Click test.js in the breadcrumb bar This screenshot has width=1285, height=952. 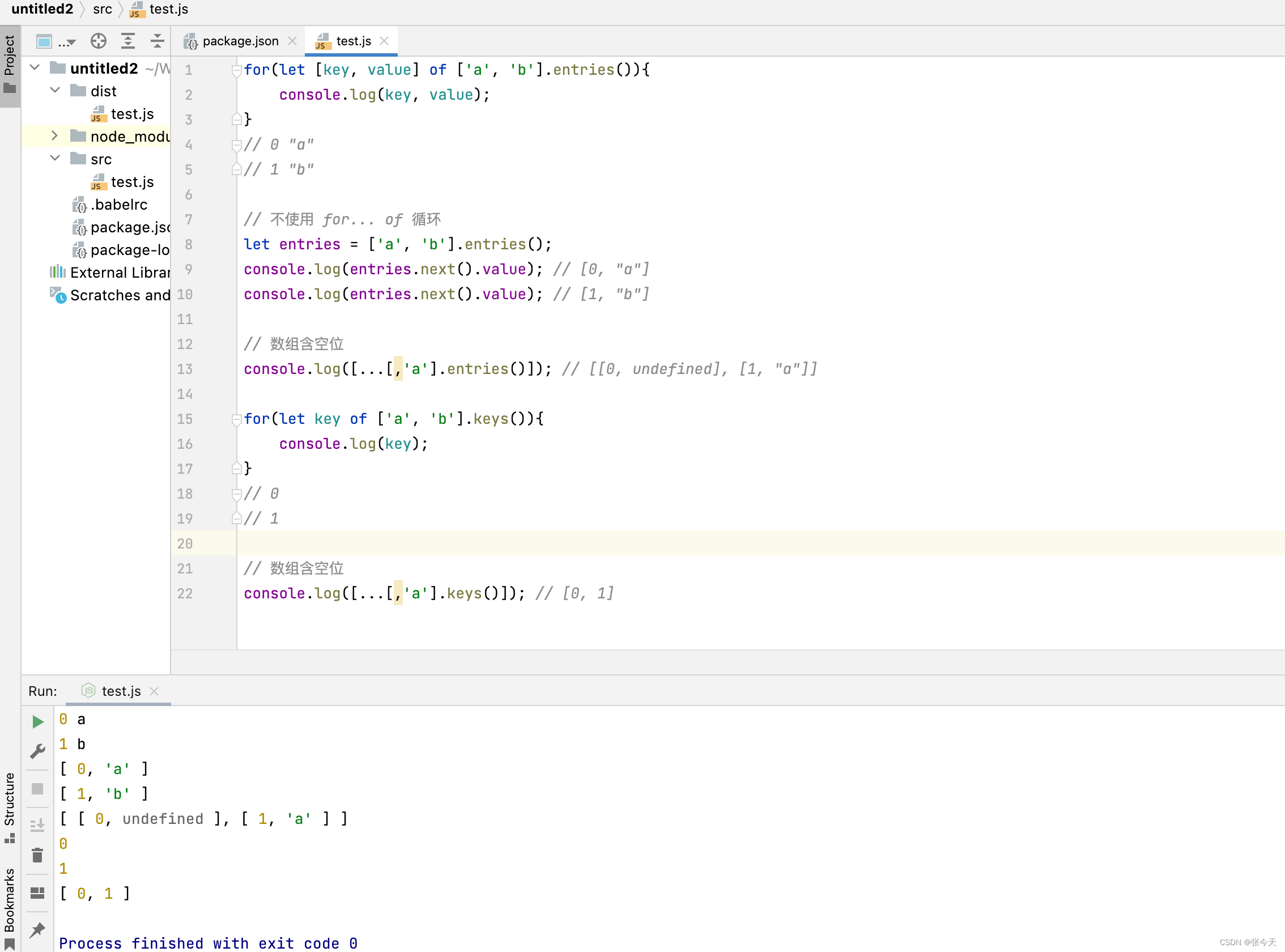[160, 9]
